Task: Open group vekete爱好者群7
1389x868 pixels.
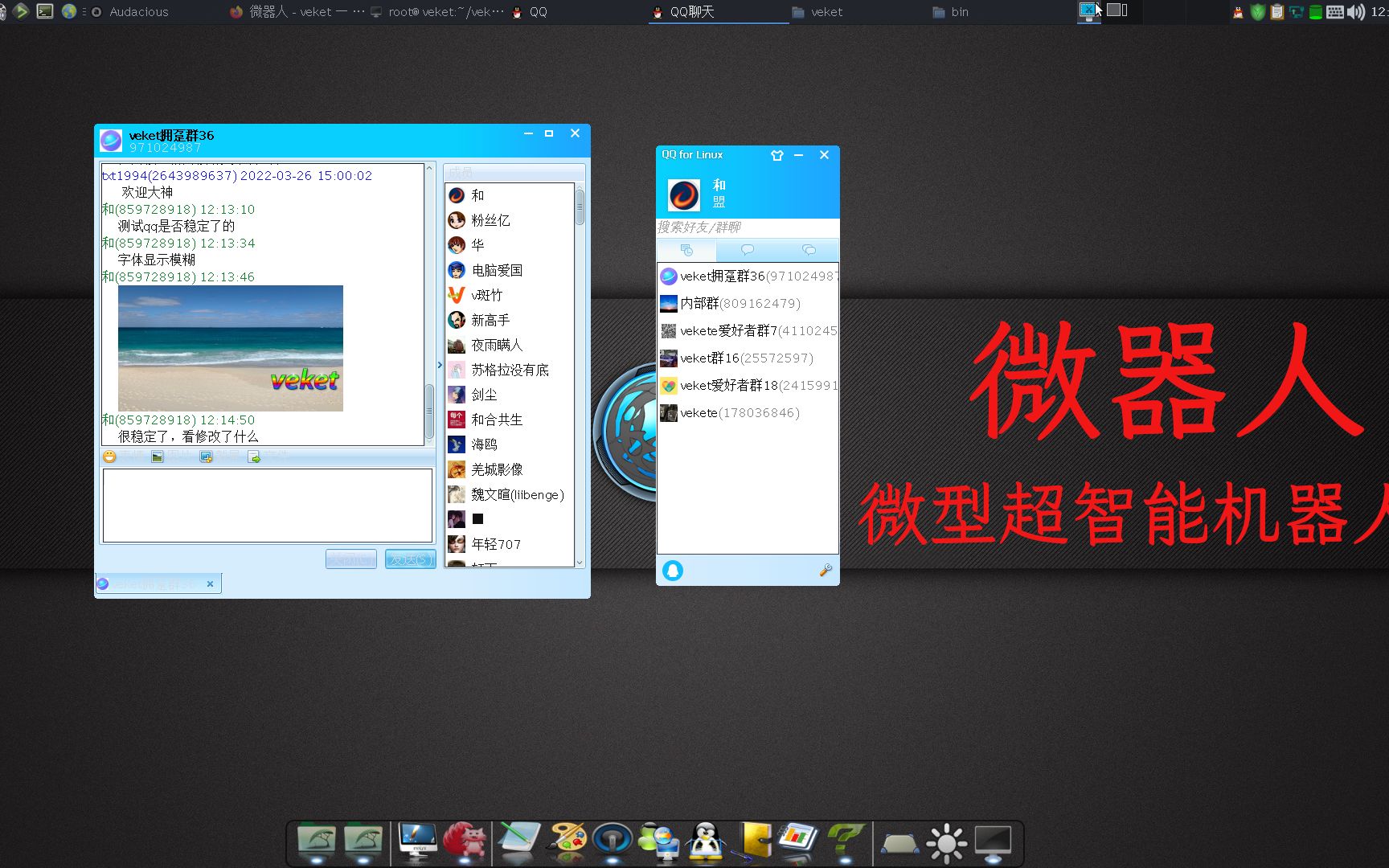Action: (x=748, y=331)
